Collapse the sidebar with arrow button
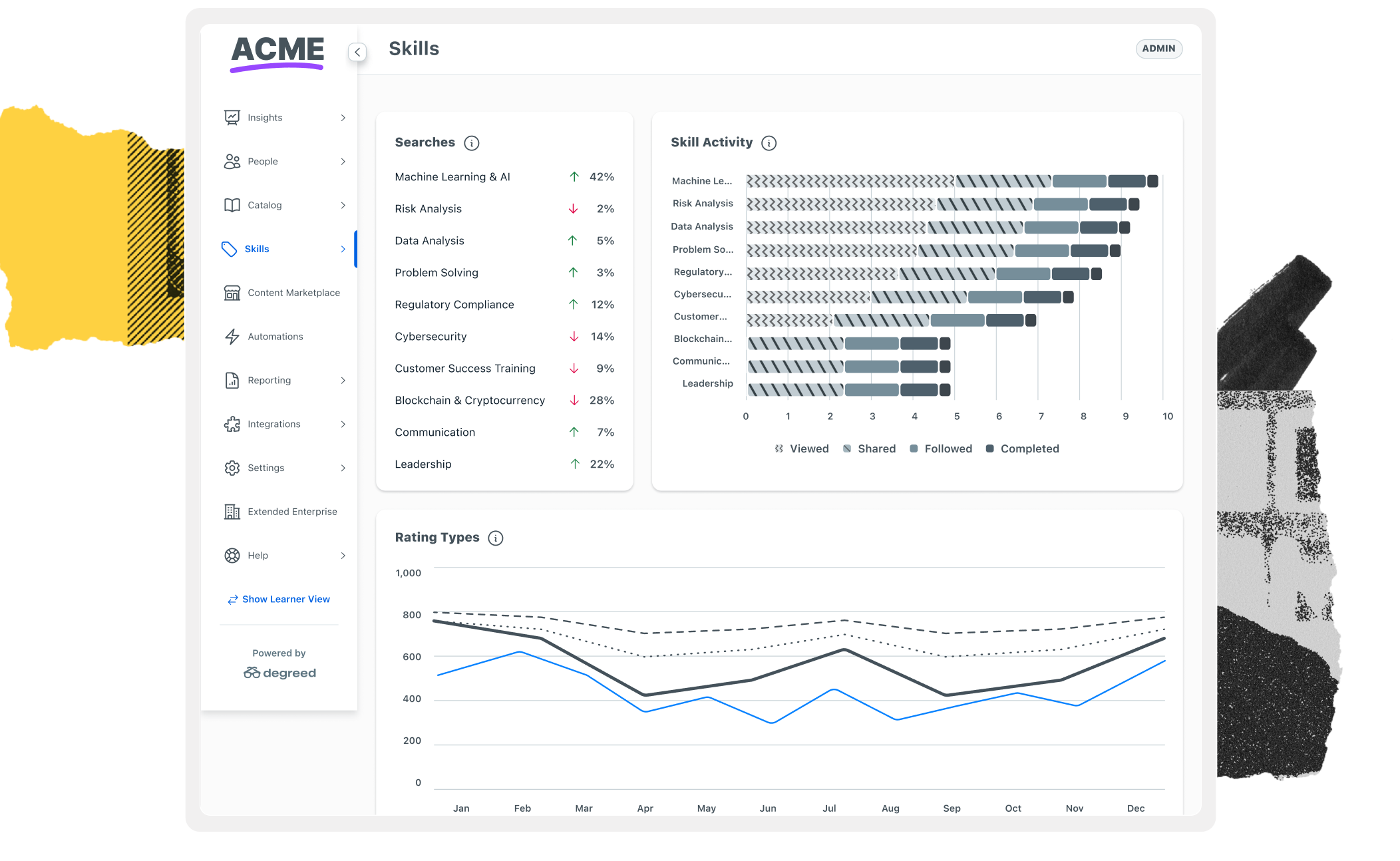1400x861 pixels. coord(357,52)
